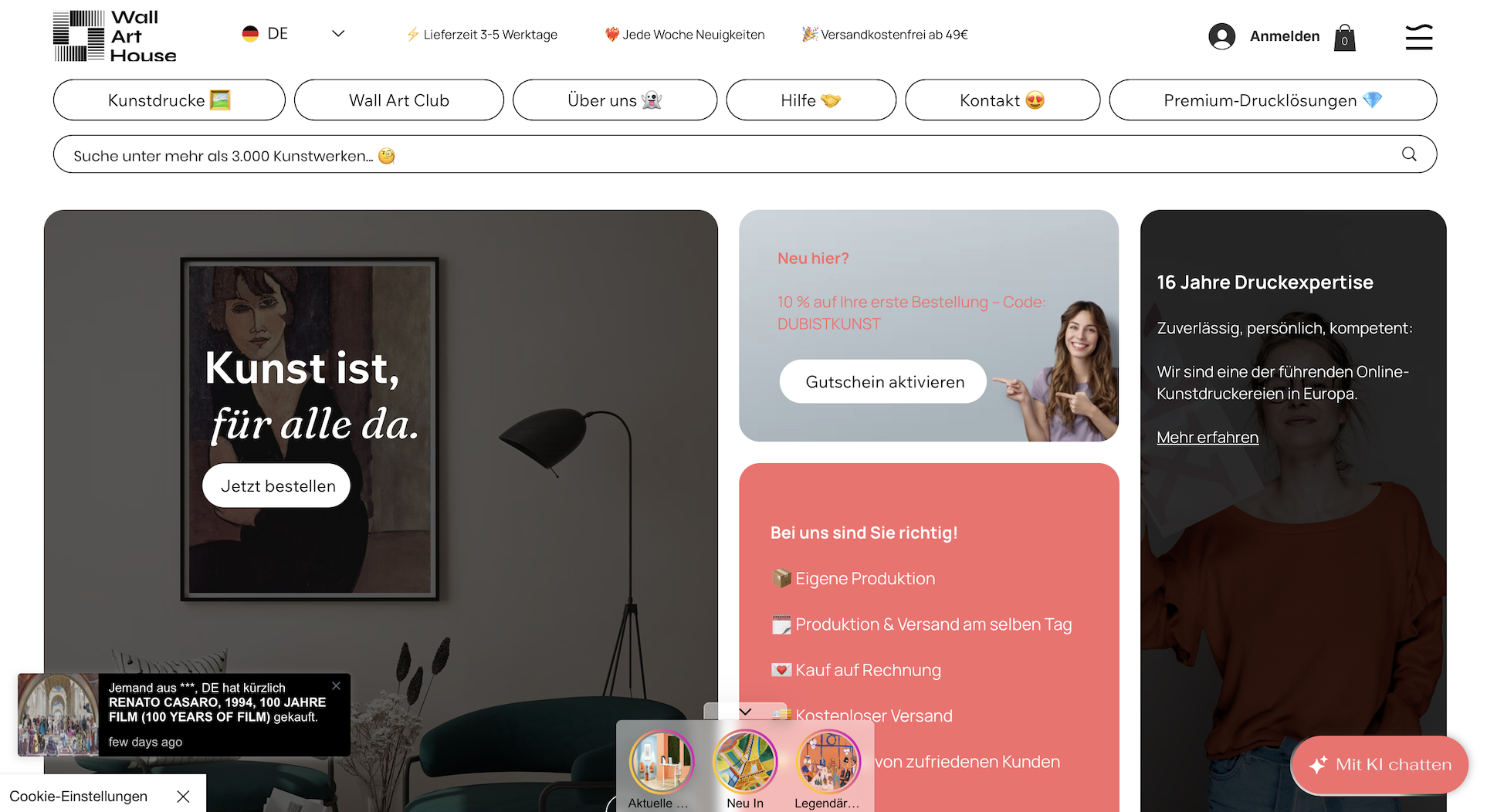Dismiss the recent purchase notification popup
Image resolution: width=1487 pixels, height=812 pixels.
click(336, 685)
